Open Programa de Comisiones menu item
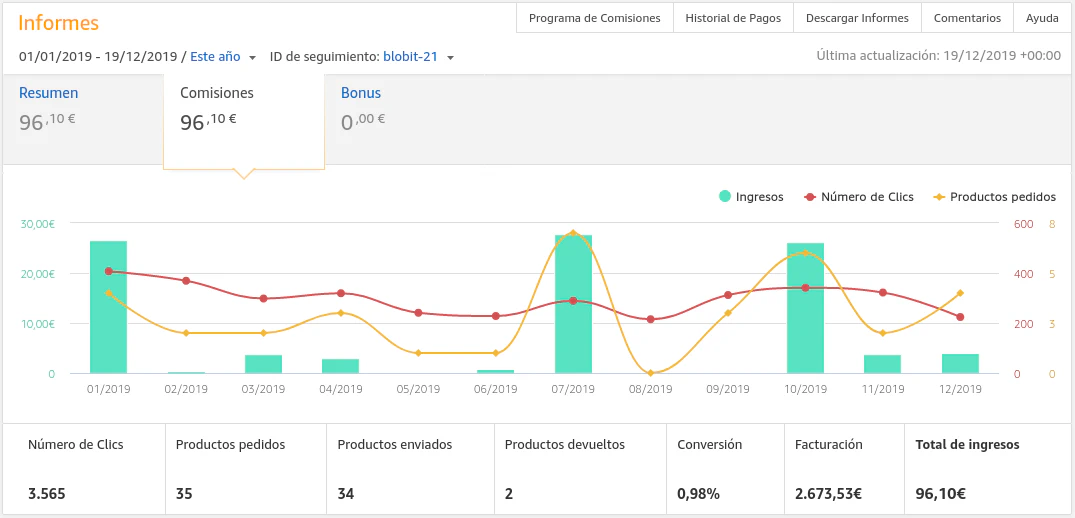This screenshot has width=1075, height=518. tap(594, 18)
